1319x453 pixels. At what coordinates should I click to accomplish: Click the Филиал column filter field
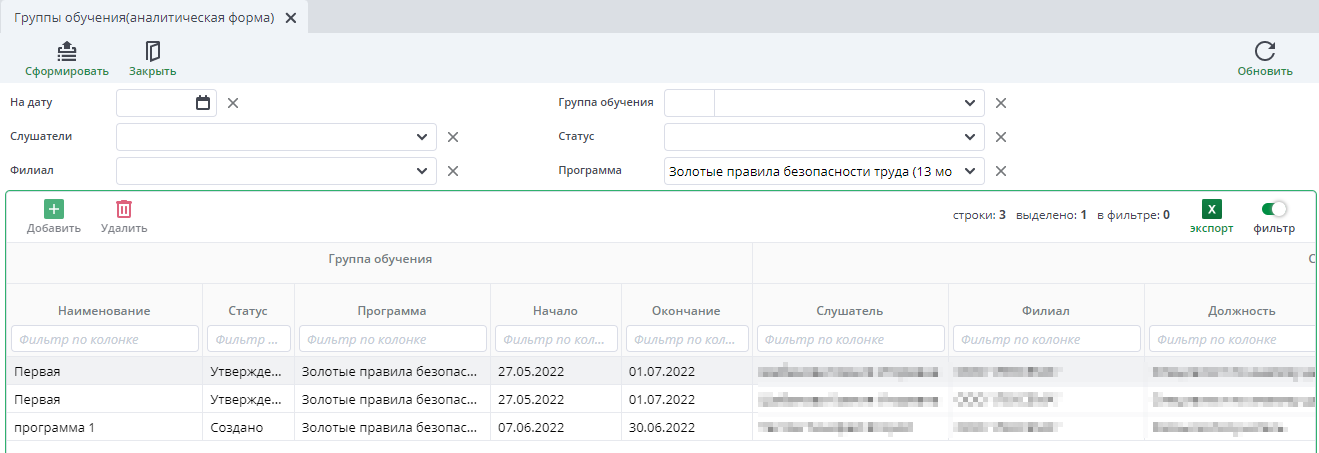[x=1046, y=339]
